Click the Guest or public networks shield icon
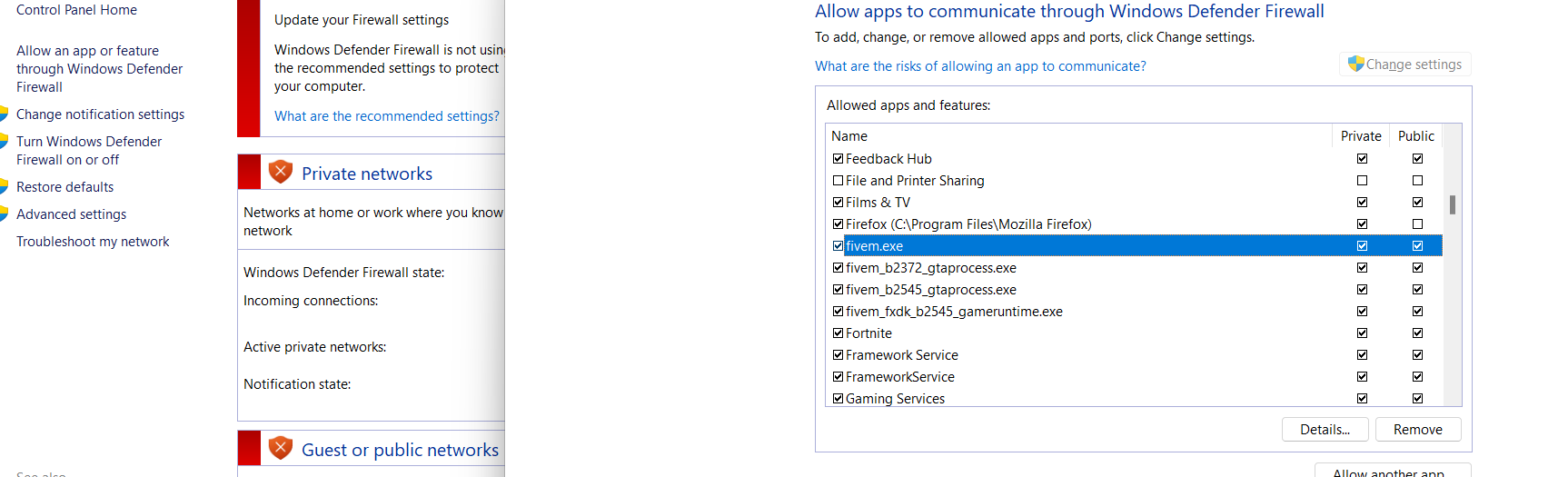Screen dimensions: 1568x477 point(281,448)
